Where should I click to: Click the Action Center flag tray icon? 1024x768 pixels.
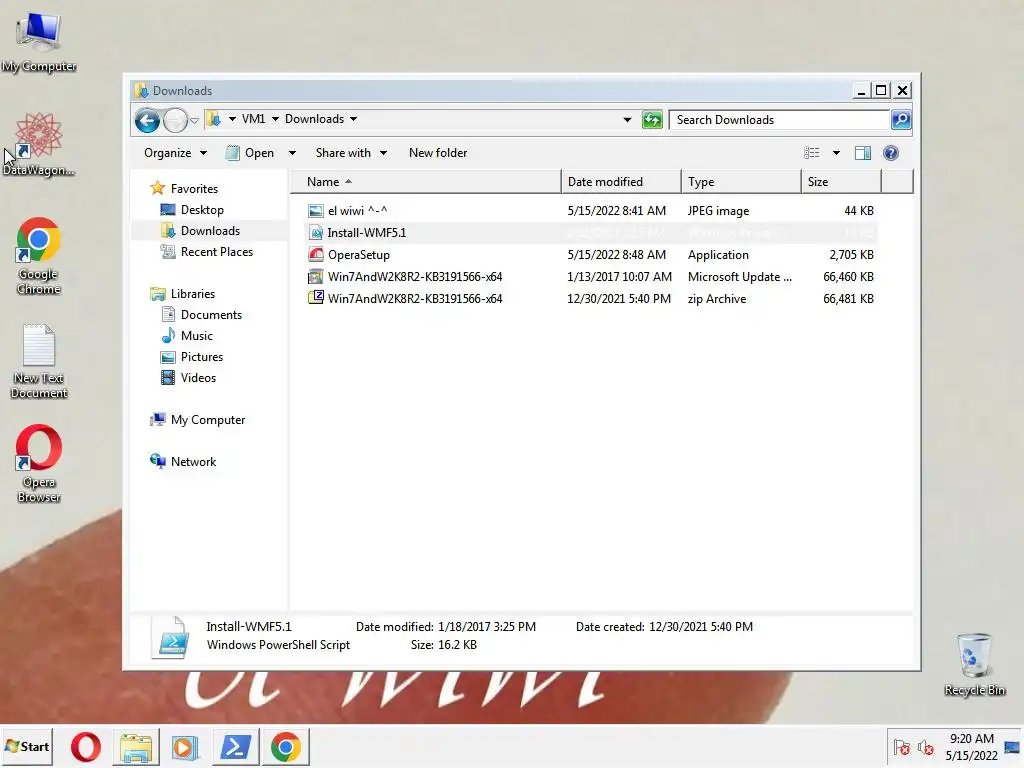(x=902, y=747)
